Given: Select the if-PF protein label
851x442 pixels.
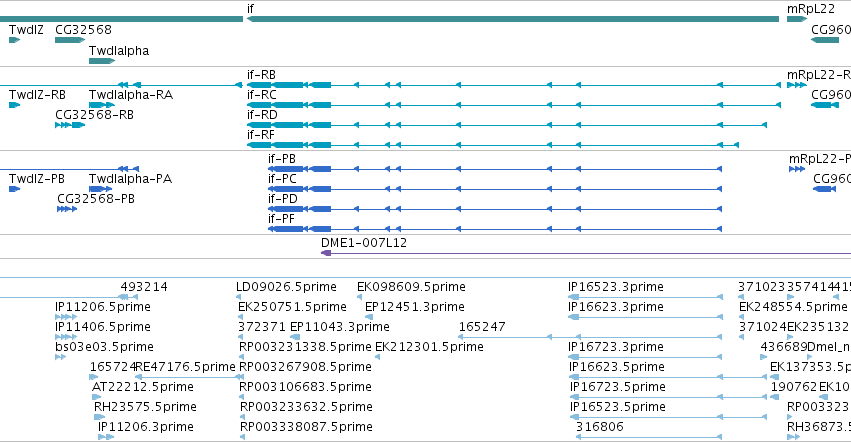Looking at the screenshot, I should [x=281, y=219].
